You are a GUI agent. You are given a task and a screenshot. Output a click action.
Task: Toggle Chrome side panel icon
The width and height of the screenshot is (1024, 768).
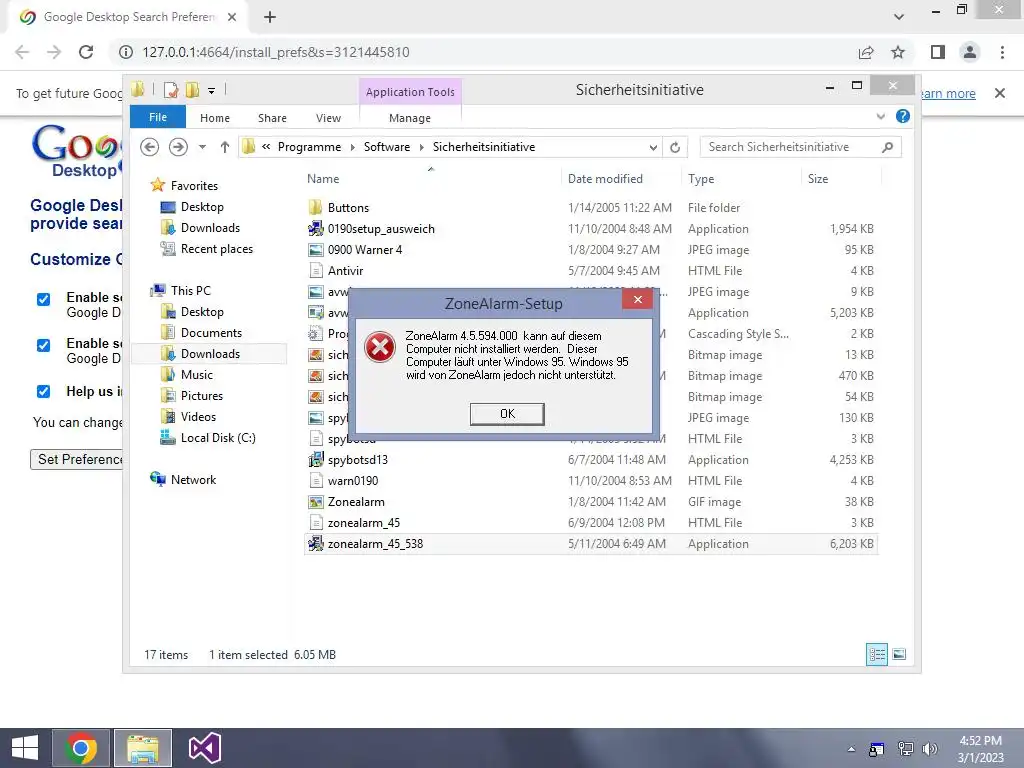click(938, 52)
